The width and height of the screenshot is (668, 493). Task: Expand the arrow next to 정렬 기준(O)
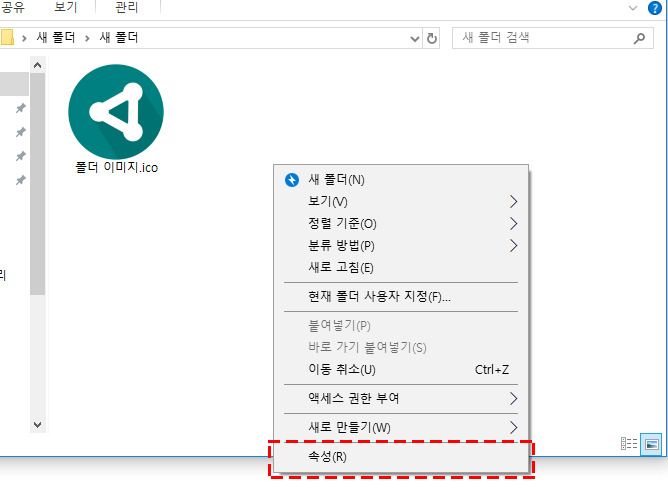(513, 224)
